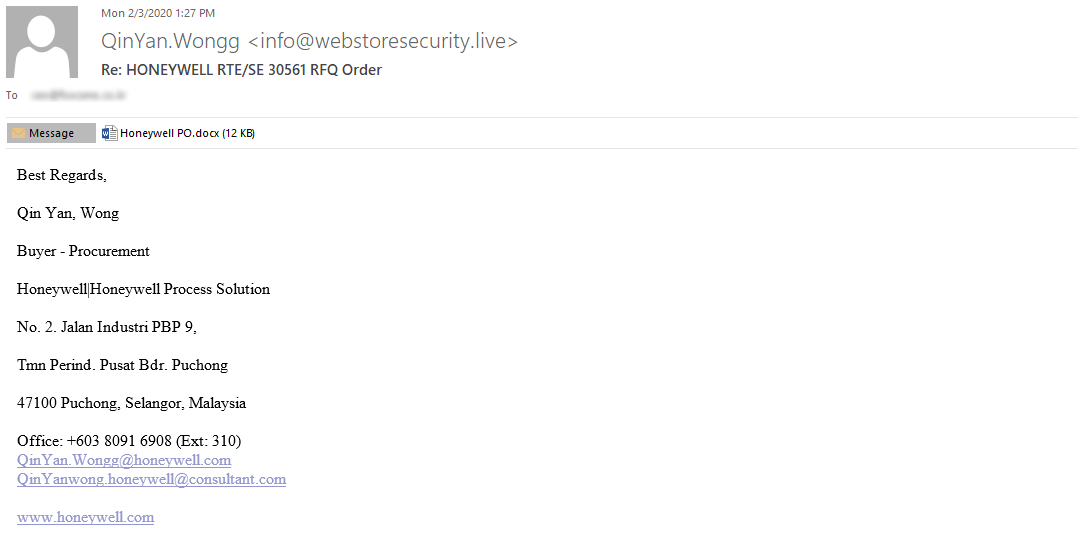Click the "Qin Yan, Wong" signature name
The height and width of the screenshot is (538, 1078).
click(x=68, y=213)
